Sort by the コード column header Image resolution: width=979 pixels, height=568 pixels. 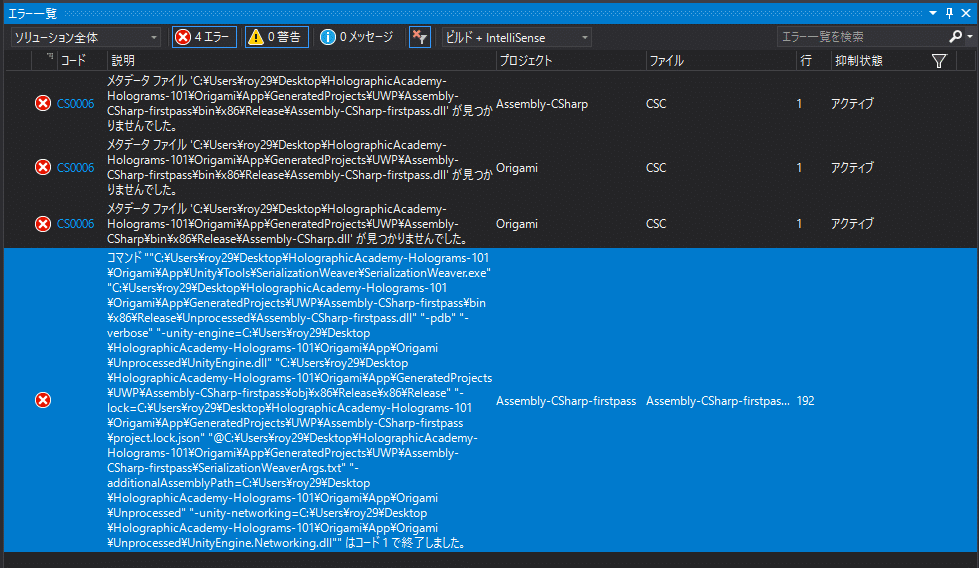click(73, 61)
